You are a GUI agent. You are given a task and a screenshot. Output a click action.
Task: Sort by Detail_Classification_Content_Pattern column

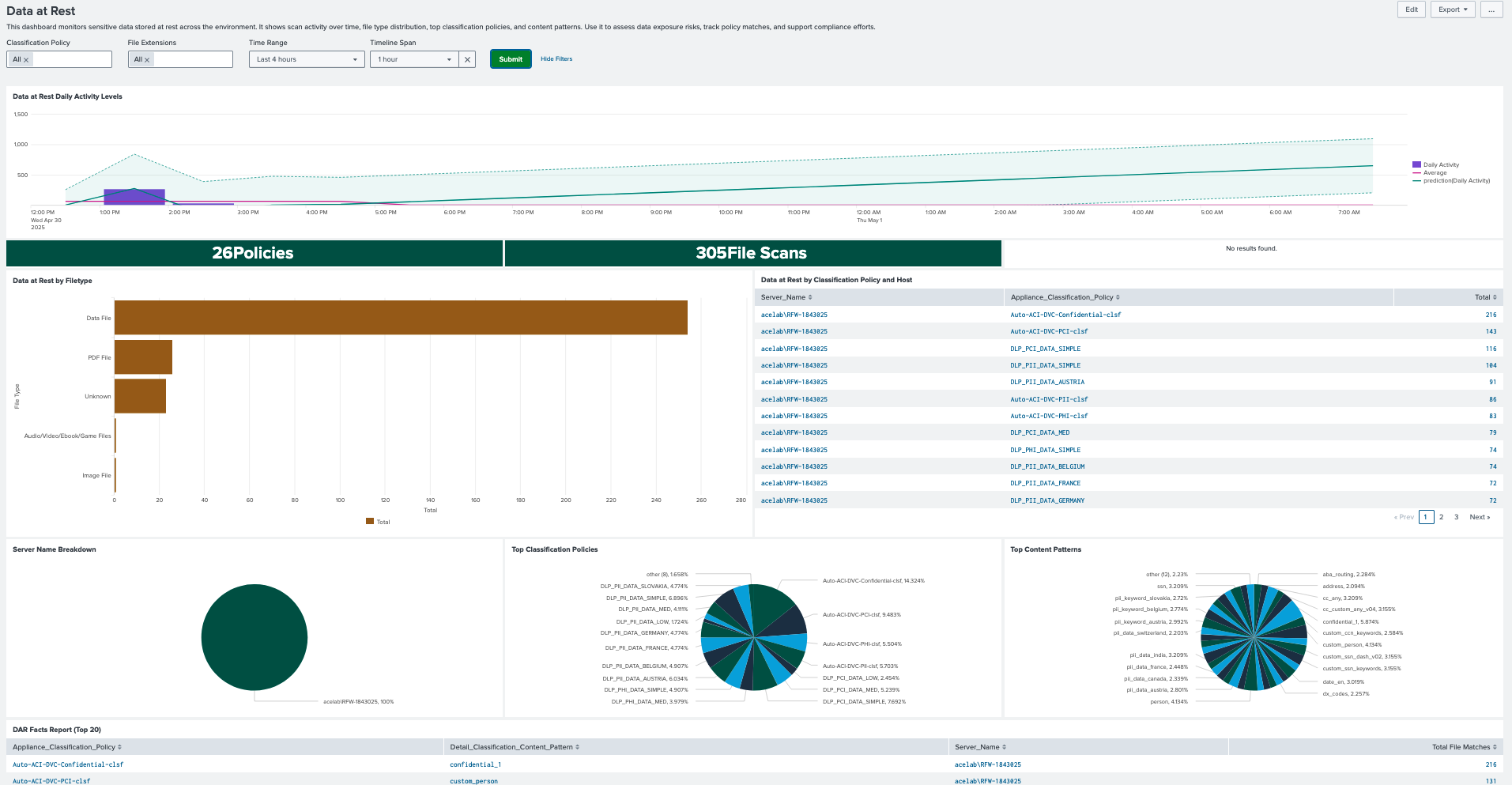click(x=515, y=747)
